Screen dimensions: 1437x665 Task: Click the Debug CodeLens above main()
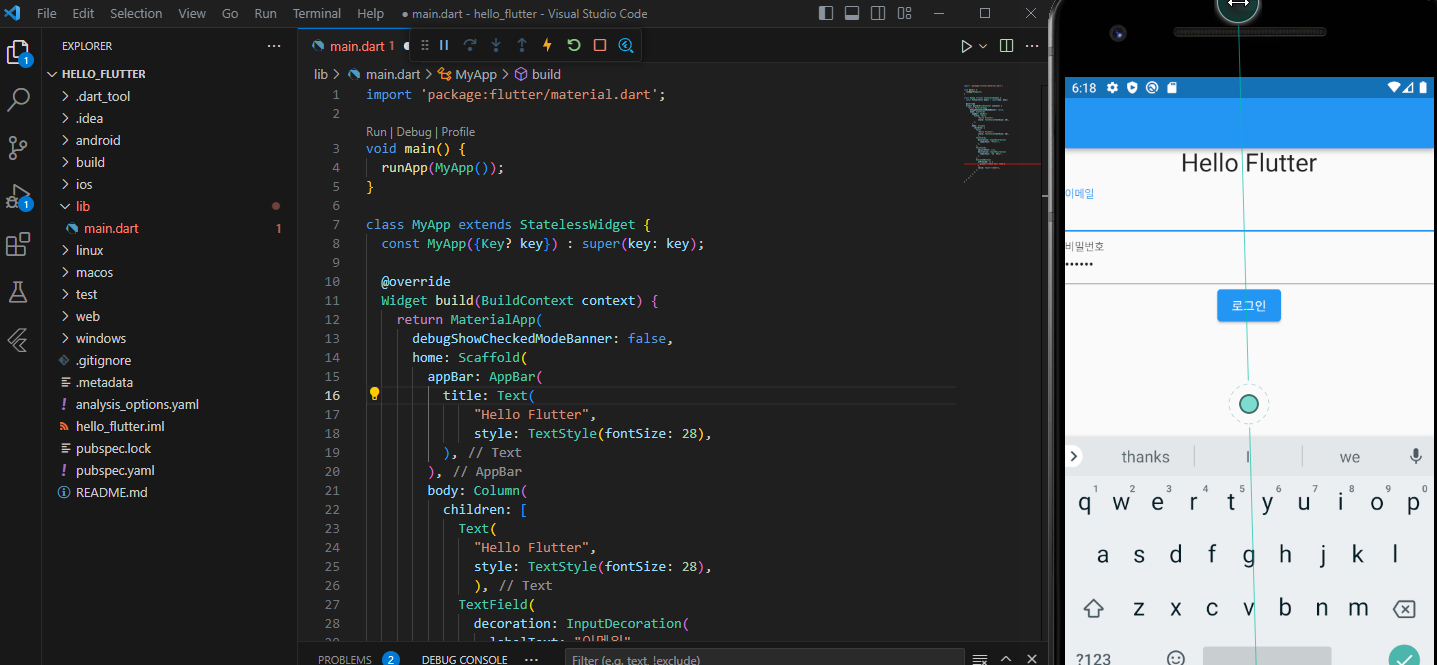pyautogui.click(x=414, y=132)
